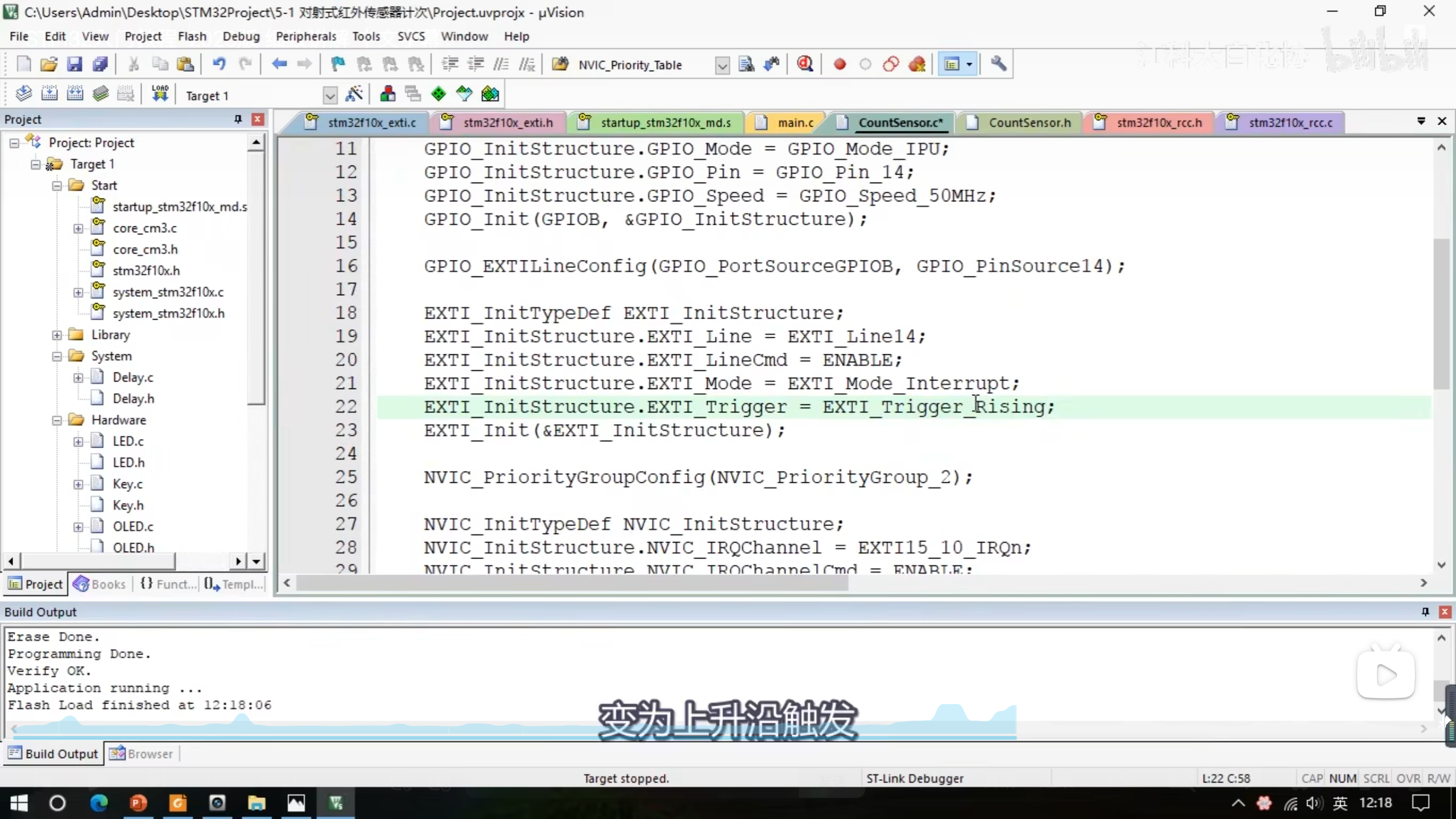Open Options for Target wand icon

(x=354, y=94)
